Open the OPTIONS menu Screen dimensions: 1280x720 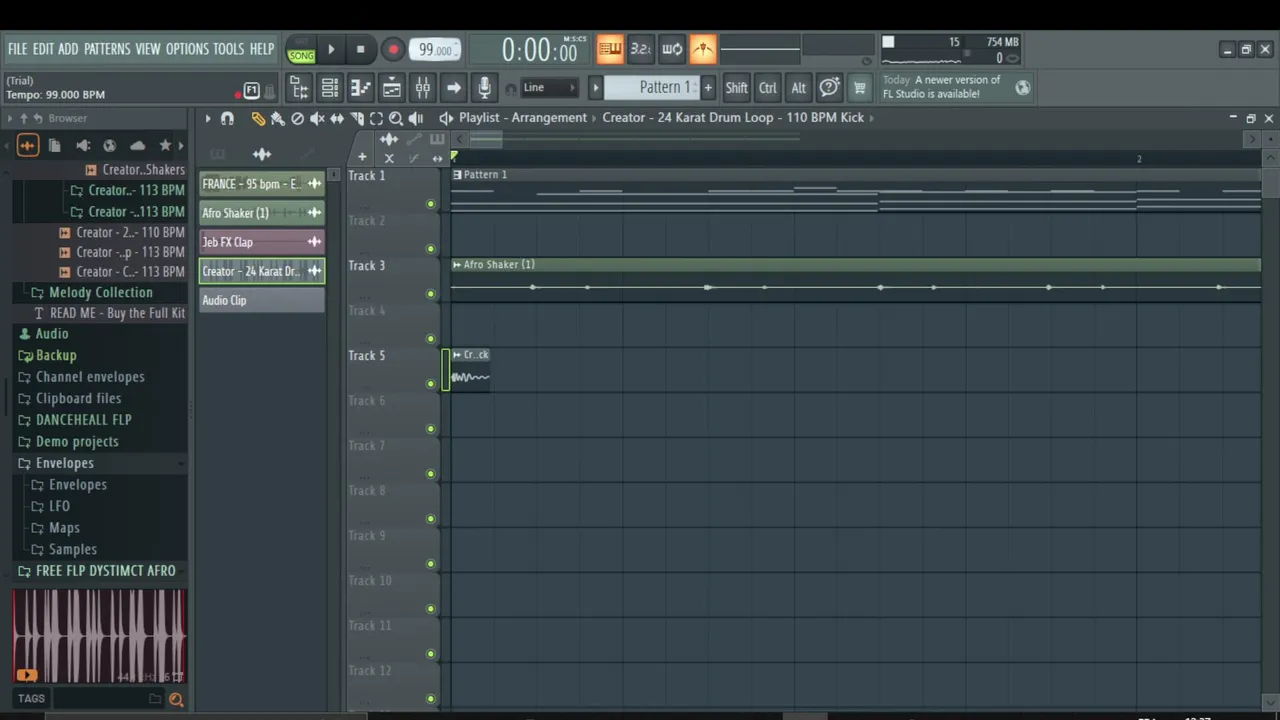click(x=187, y=49)
